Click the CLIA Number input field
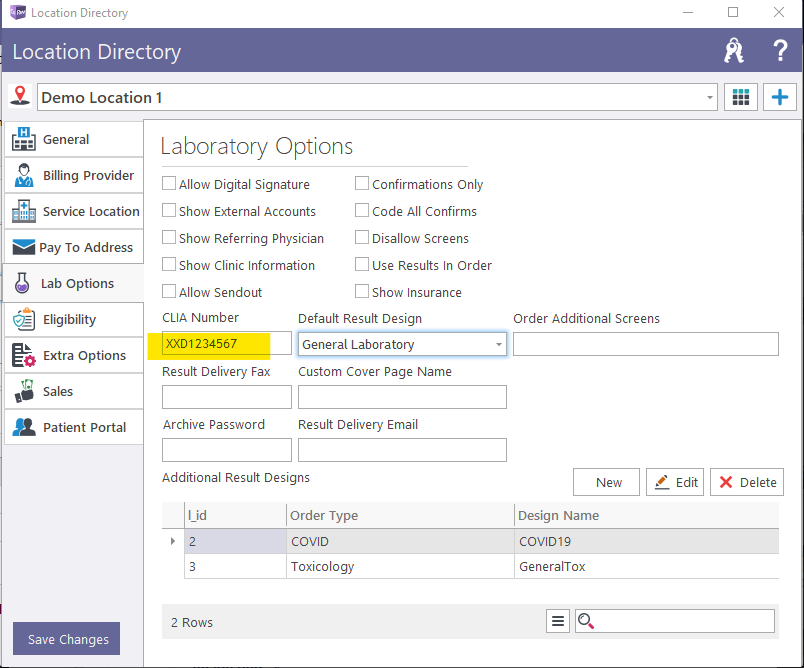The image size is (804, 668). tap(227, 344)
